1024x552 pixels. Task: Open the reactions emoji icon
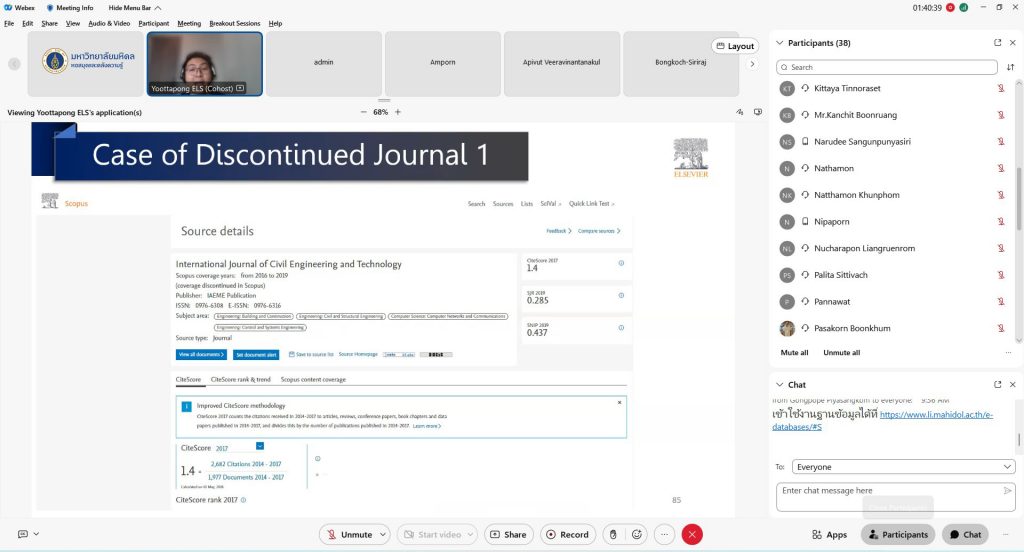(x=637, y=535)
